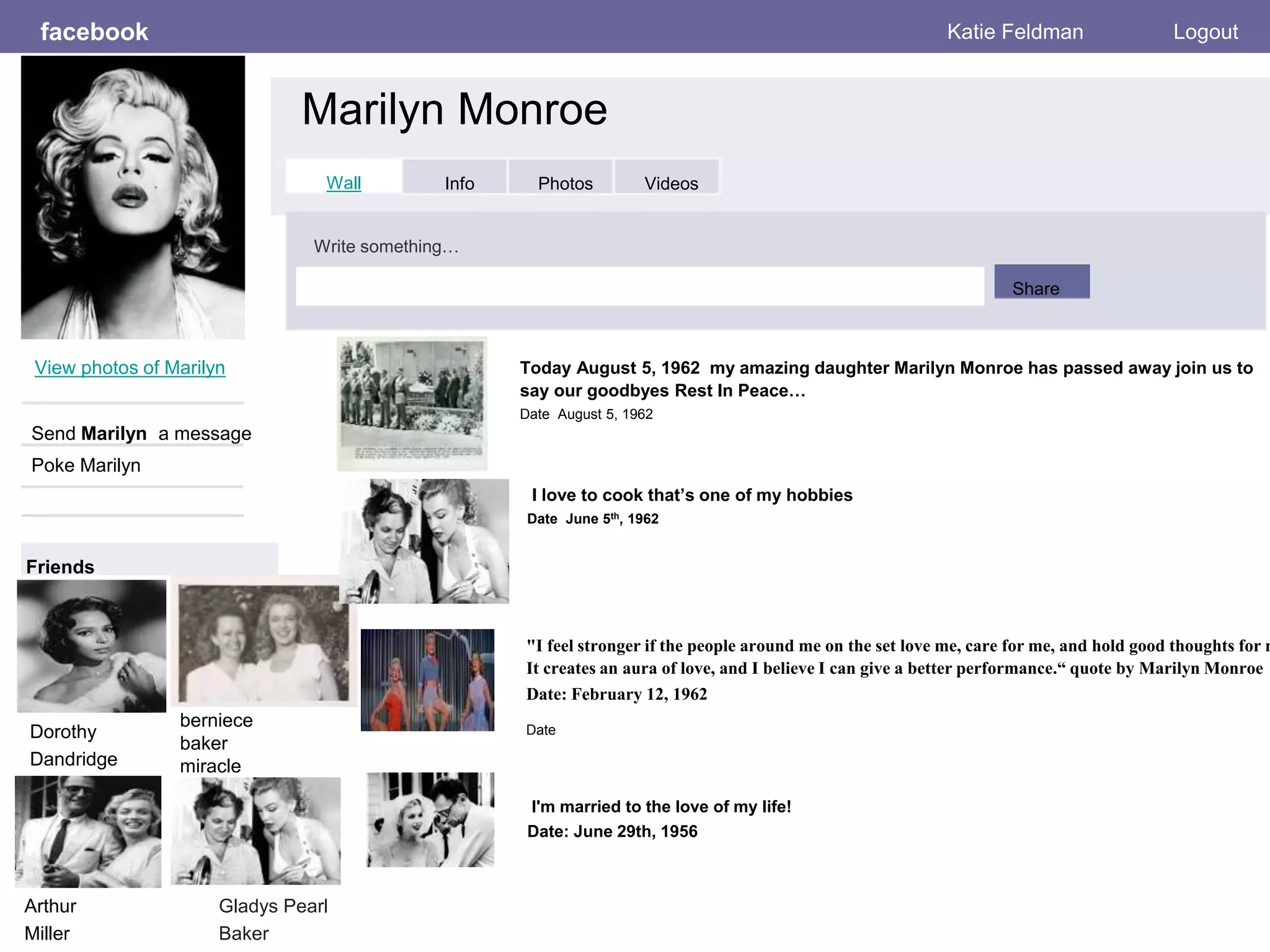Screen dimensions: 1270x952
Task: Select the Photos tab
Action: click(565, 183)
